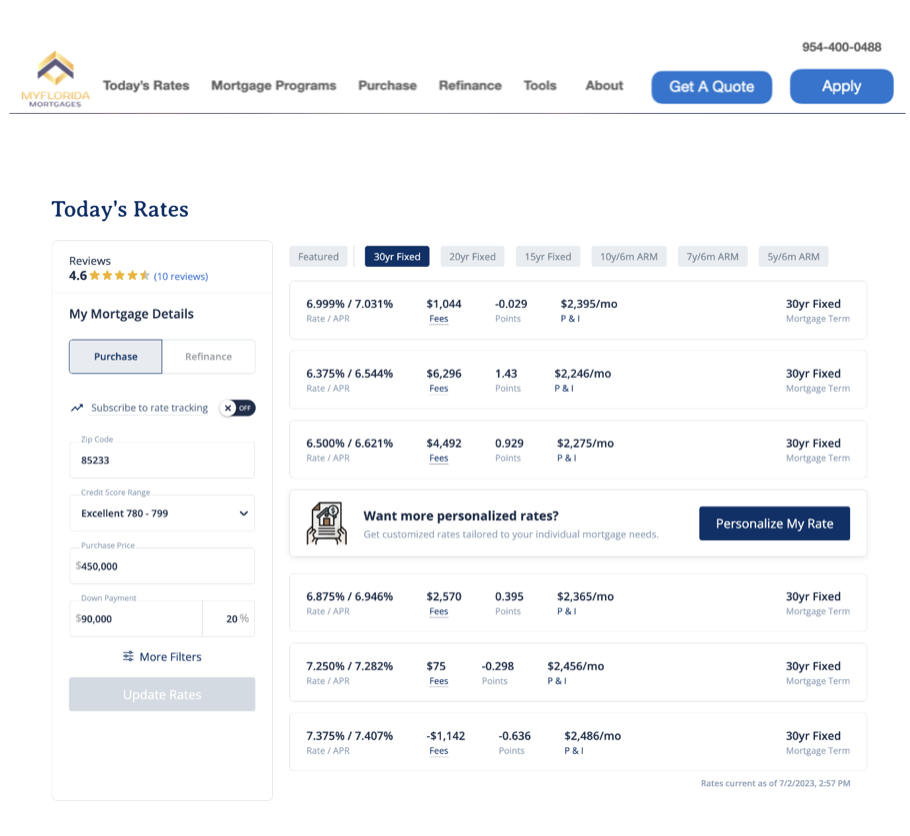Click Subscribe to rate tracking link
The height and width of the screenshot is (836, 910).
[149, 408]
